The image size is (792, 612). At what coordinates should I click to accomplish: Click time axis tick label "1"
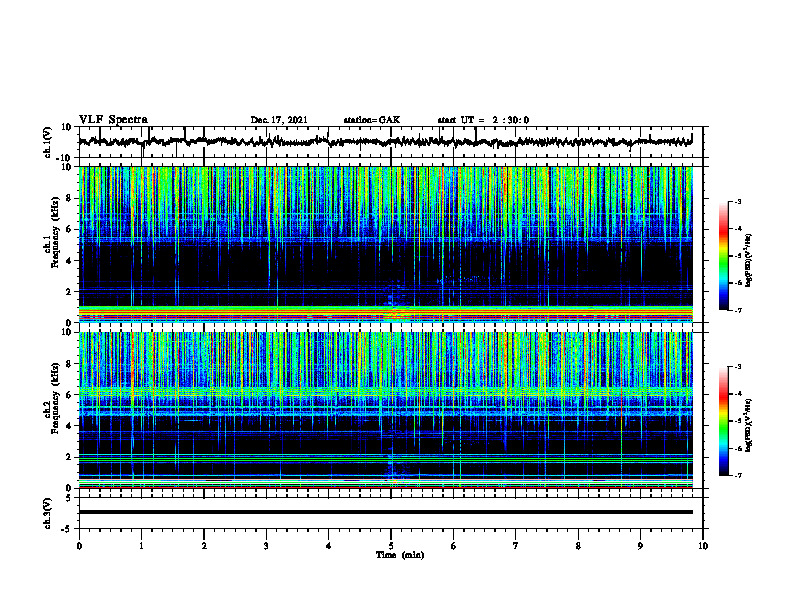(x=141, y=546)
